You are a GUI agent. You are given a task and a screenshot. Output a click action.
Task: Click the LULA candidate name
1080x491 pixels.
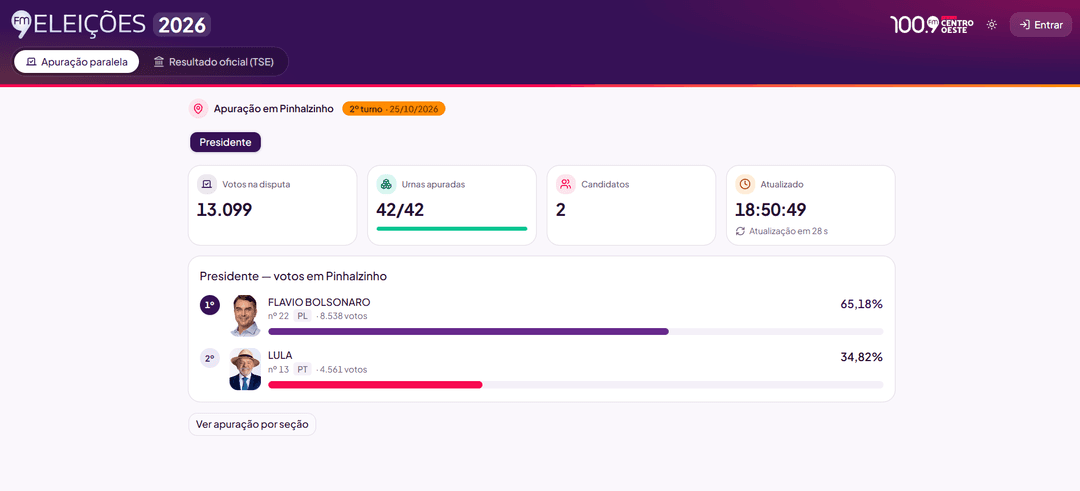(280, 355)
